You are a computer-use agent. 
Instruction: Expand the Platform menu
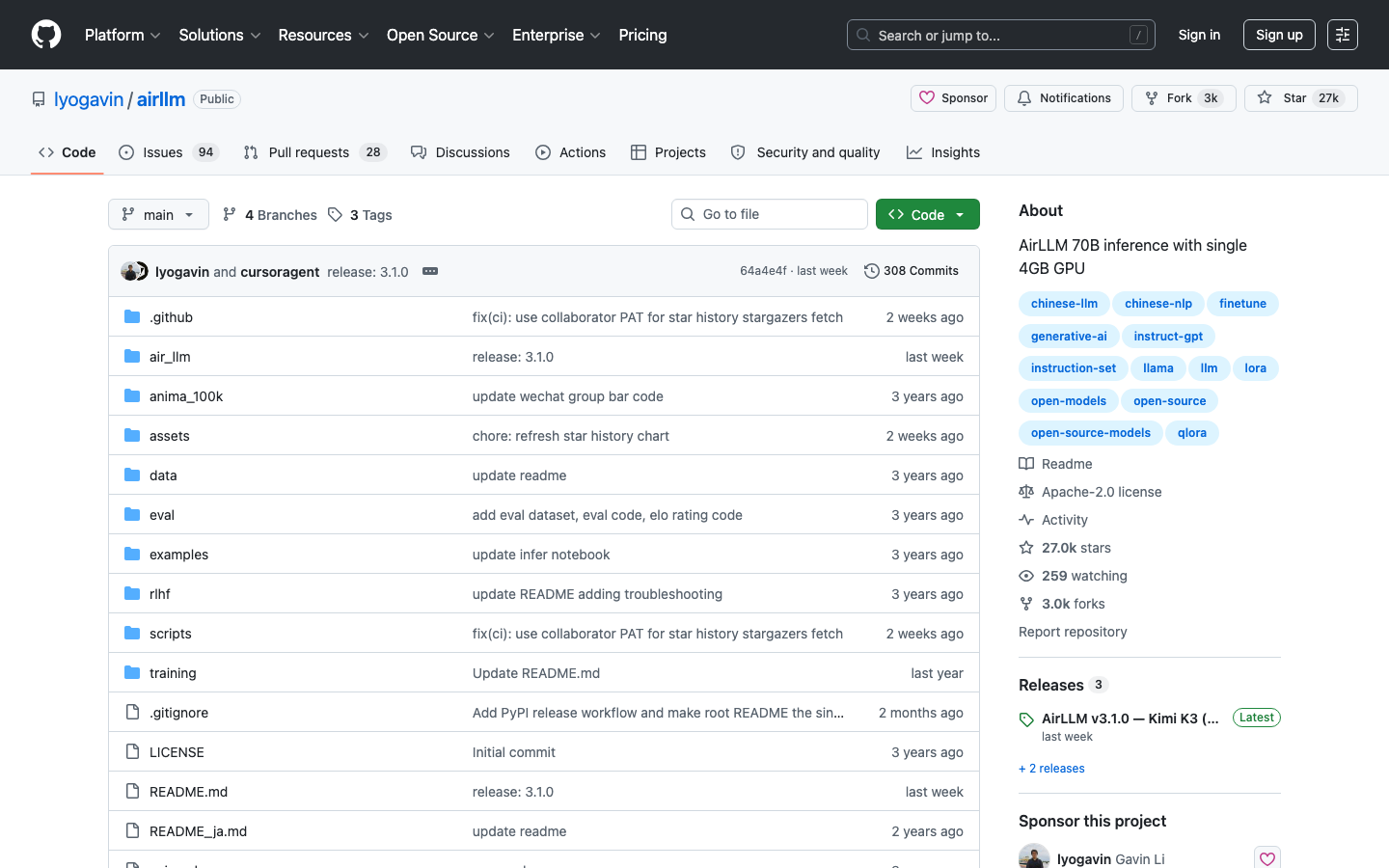point(123,35)
